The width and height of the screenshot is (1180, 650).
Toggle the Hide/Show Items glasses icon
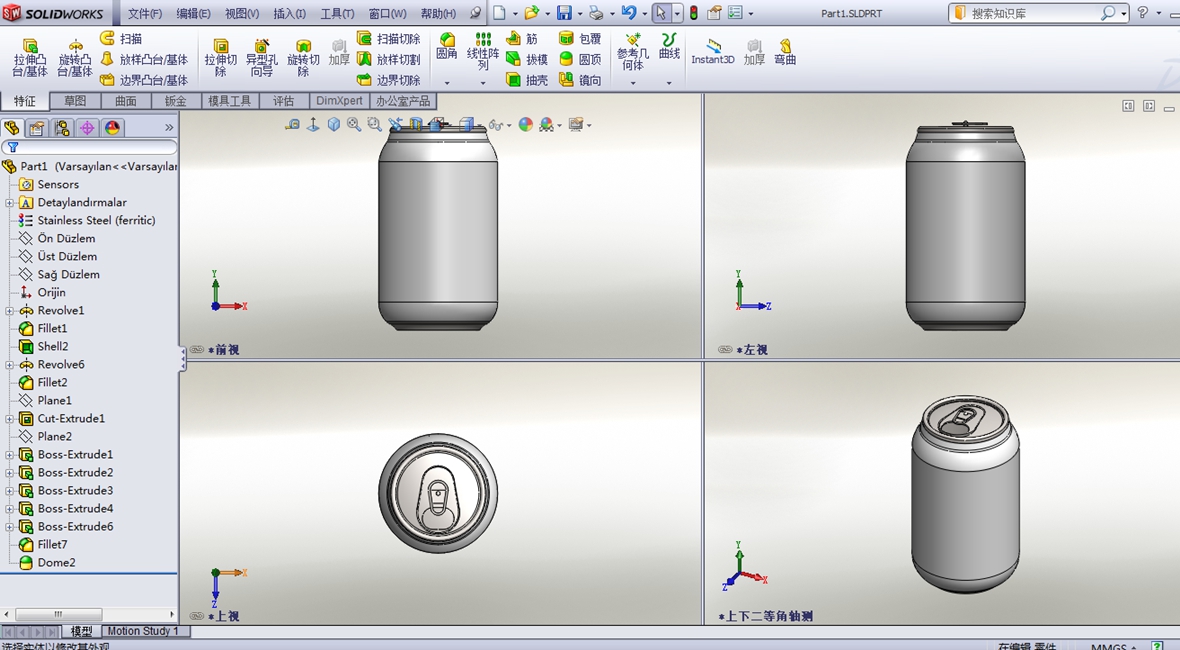[x=495, y=125]
